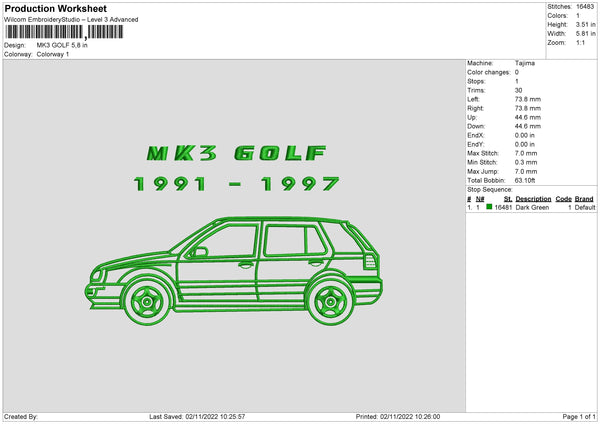Viewport: 600px width, 424px height.
Task: Click the Color changes value 0
Action: click(517, 72)
